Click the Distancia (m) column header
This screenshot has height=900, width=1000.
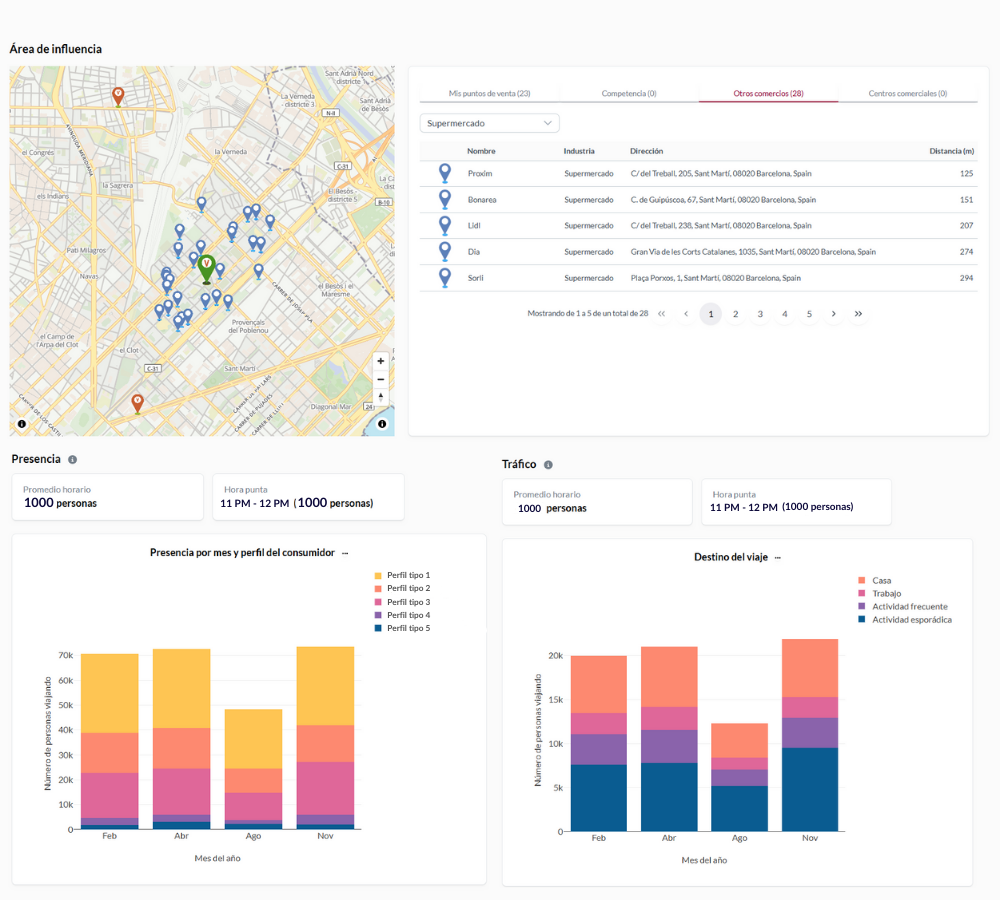[951, 152]
